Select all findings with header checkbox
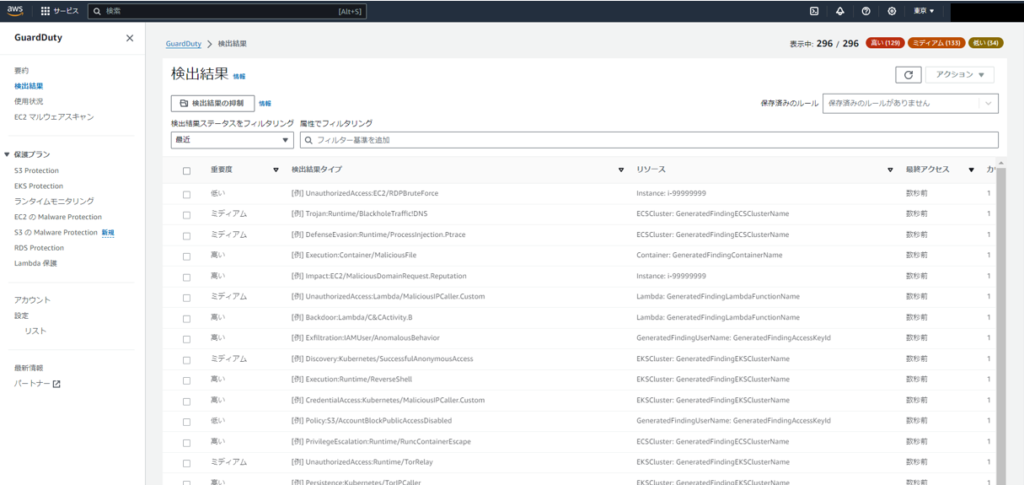 click(187, 170)
